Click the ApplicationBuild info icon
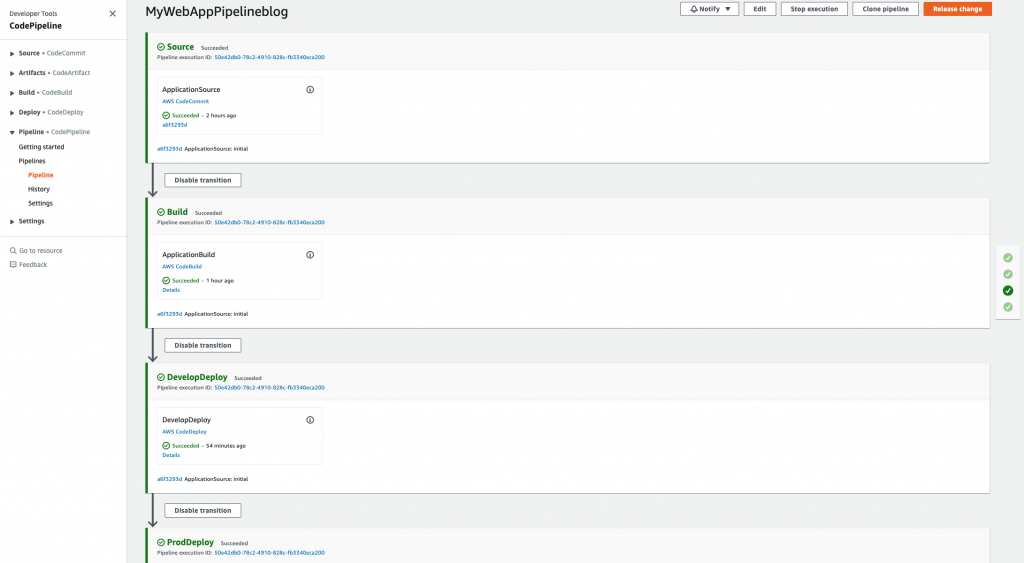 tap(310, 255)
